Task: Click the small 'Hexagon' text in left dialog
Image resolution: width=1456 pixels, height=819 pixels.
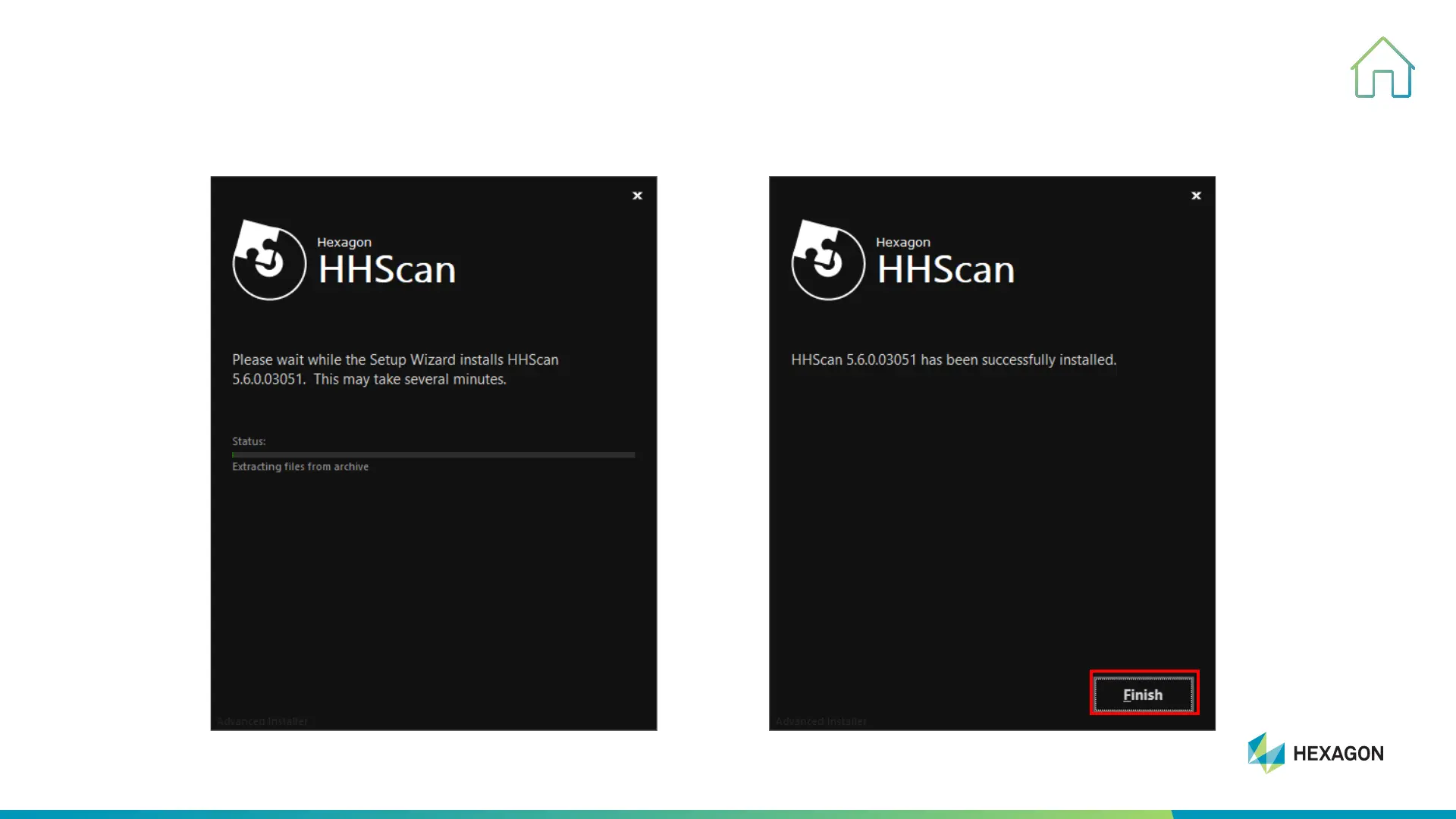Action: tap(344, 243)
